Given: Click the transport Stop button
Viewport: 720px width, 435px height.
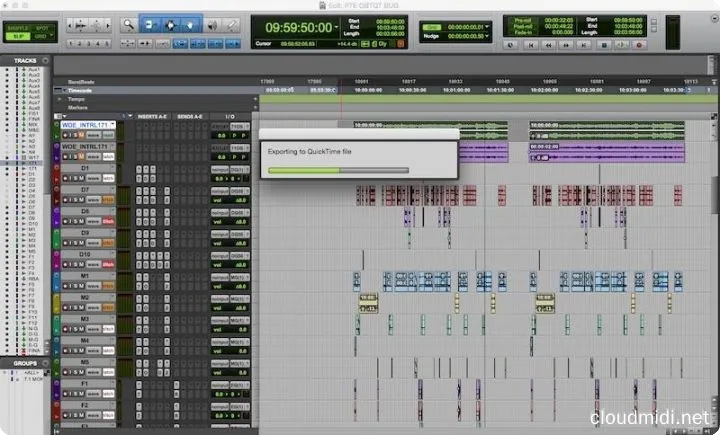Looking at the screenshot, I should [603, 45].
